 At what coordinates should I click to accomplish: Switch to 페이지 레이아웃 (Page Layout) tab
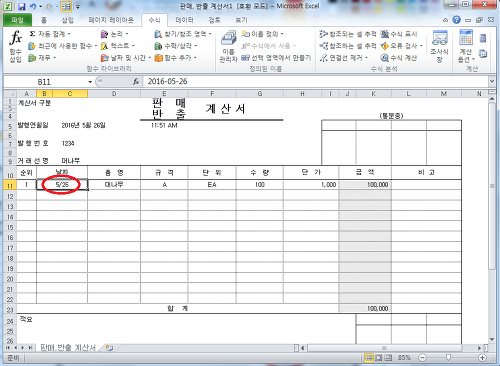click(x=111, y=20)
